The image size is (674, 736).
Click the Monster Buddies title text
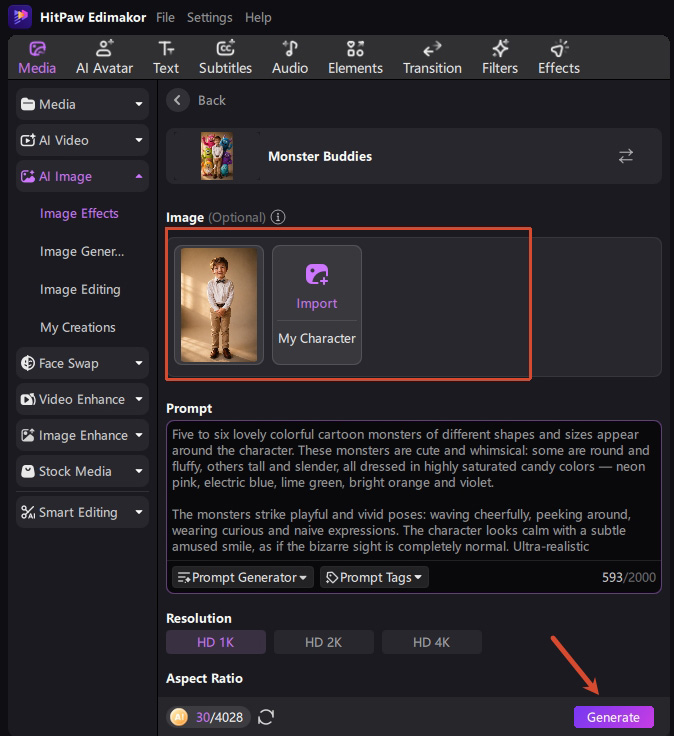[320, 156]
